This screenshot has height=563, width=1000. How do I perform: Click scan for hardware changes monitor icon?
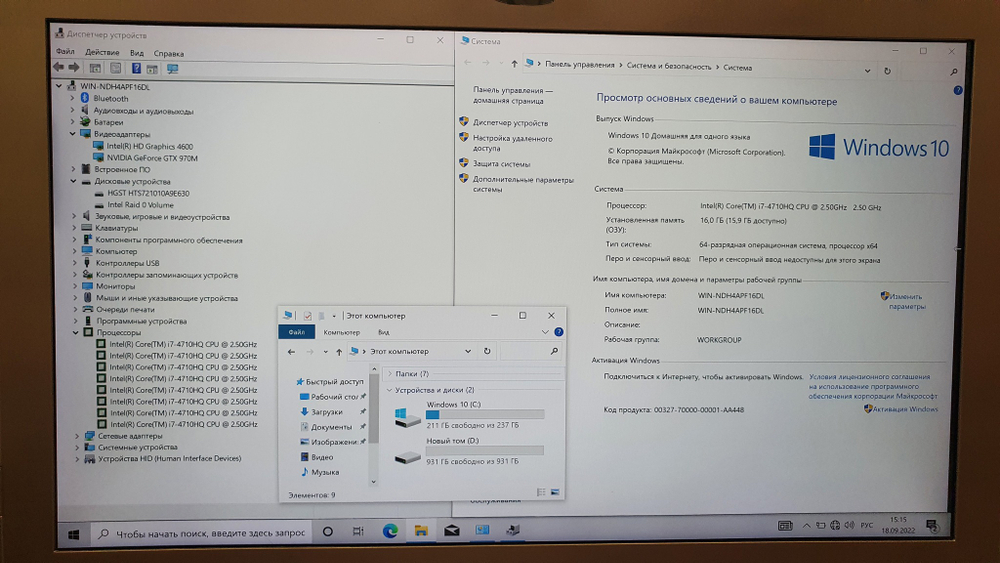pos(172,69)
